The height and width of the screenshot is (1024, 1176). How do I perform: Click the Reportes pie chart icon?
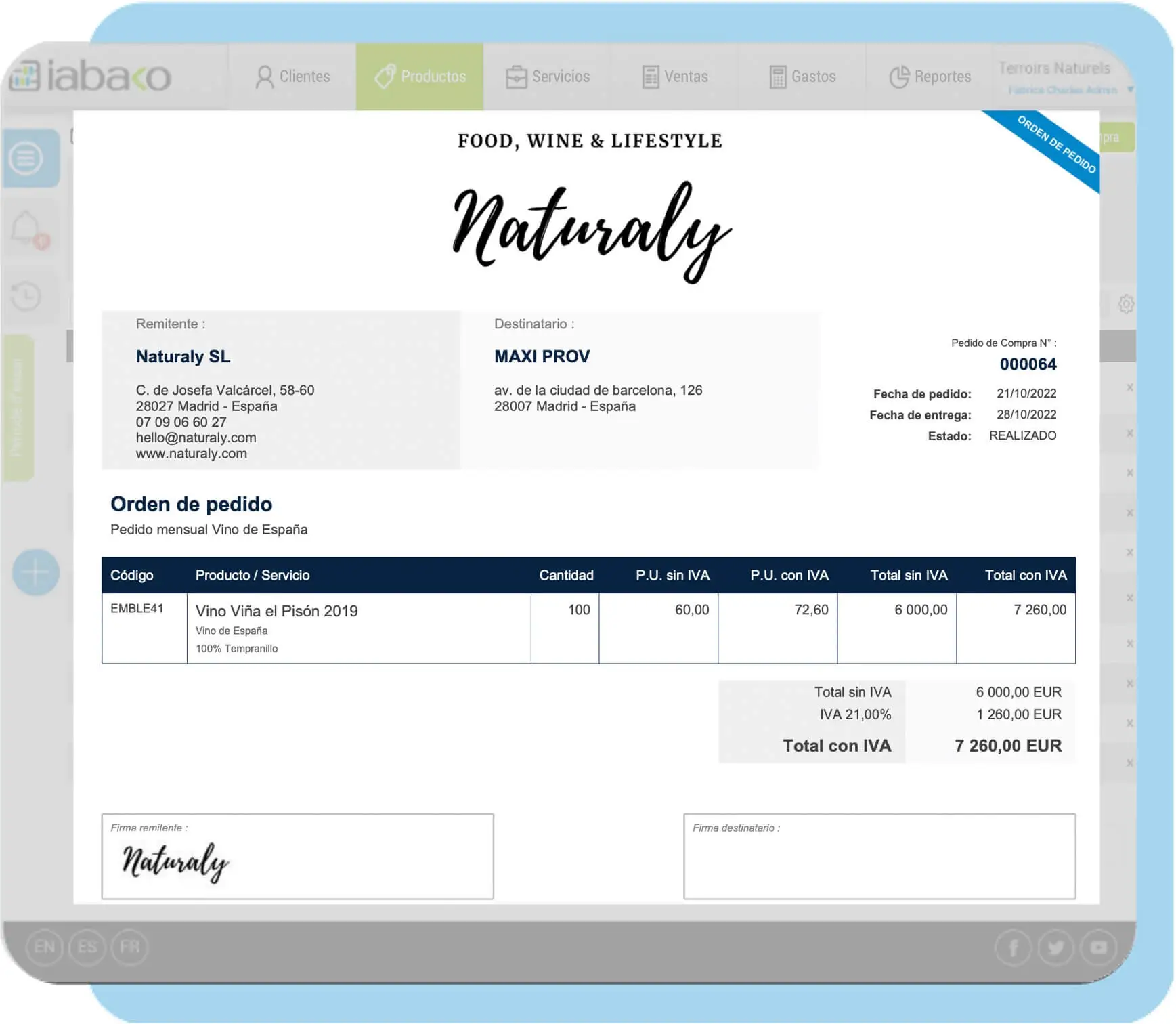point(899,77)
